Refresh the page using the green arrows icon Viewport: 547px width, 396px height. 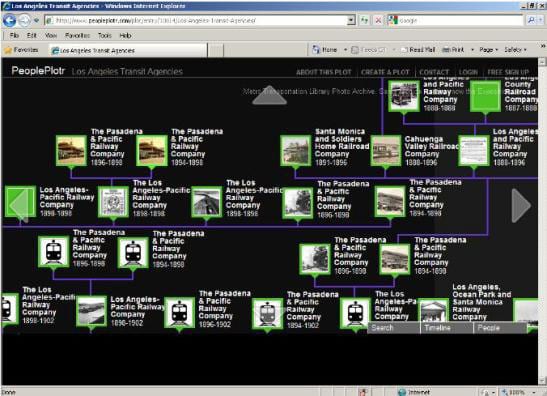(364, 21)
